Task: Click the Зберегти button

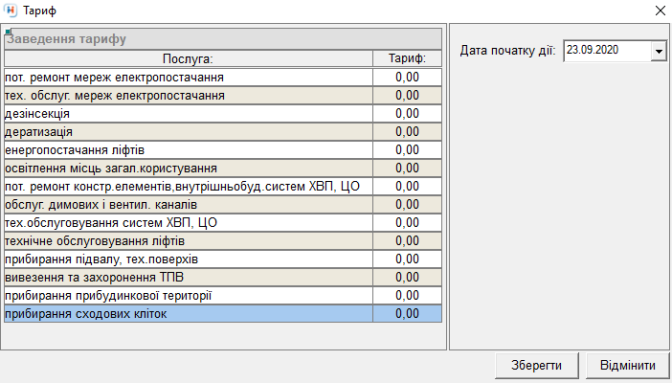Action: coord(537,365)
